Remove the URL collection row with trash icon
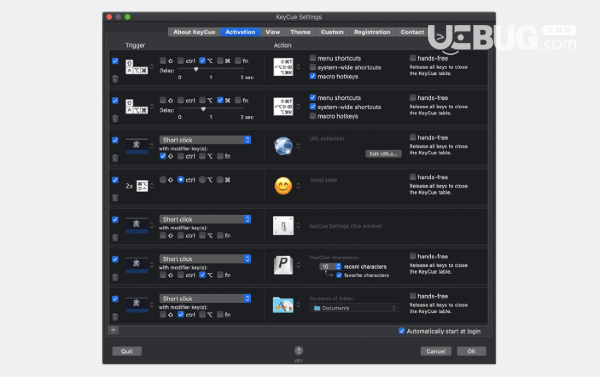Screen dimensions: 600x377 tap(115, 158)
